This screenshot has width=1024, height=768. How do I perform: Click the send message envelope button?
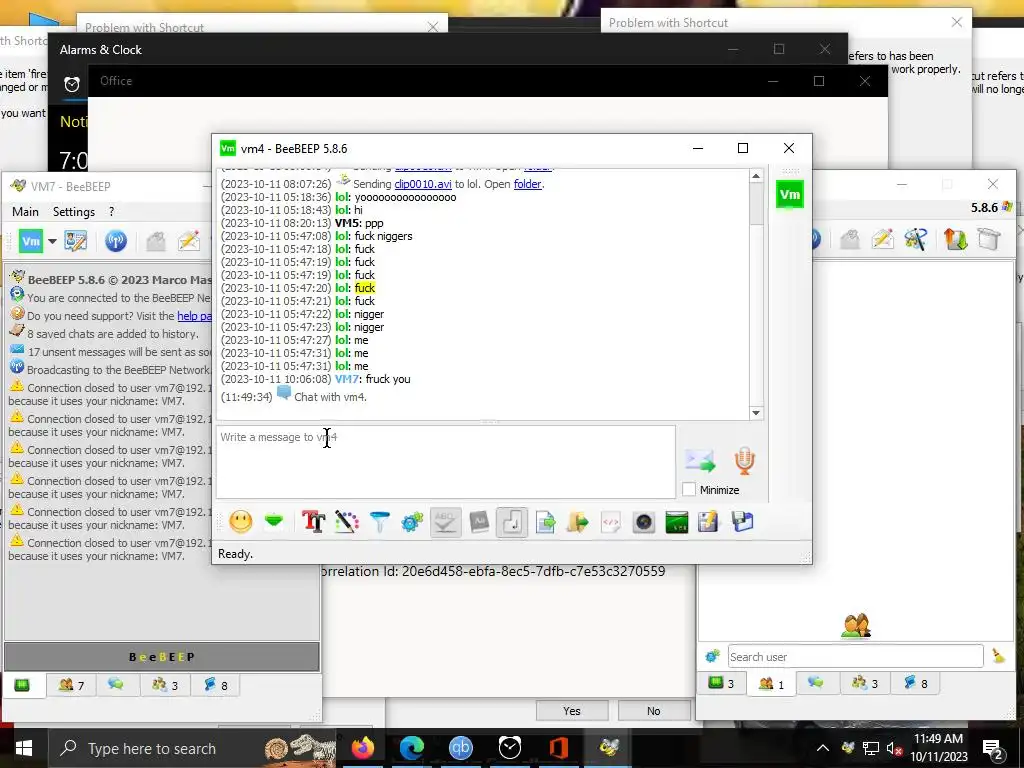[x=700, y=461]
